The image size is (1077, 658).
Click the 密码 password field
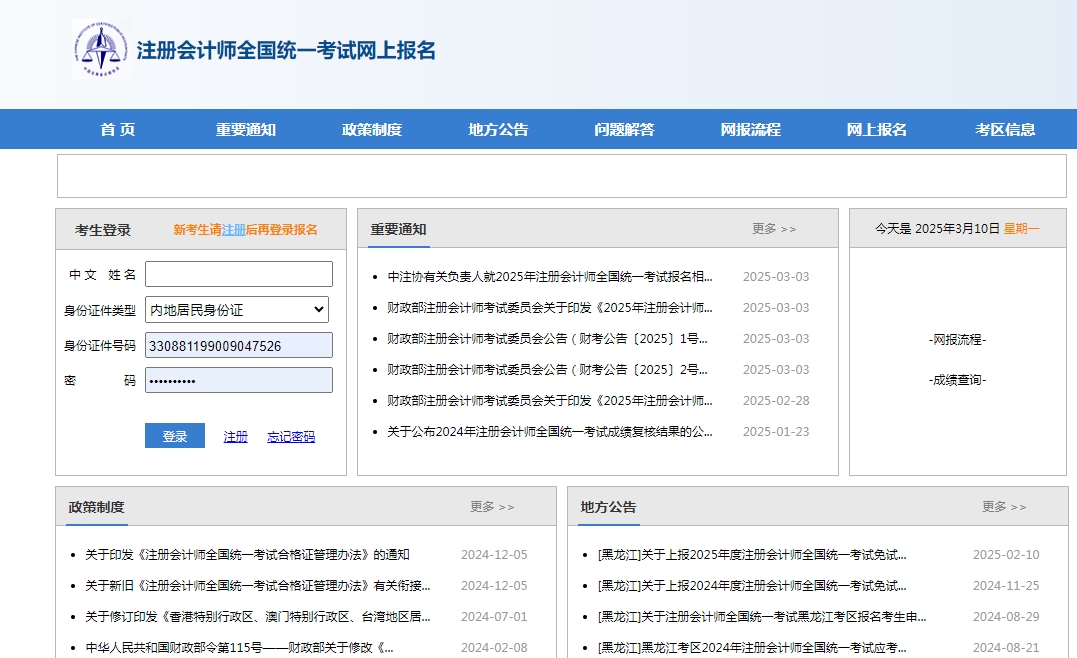click(238, 379)
